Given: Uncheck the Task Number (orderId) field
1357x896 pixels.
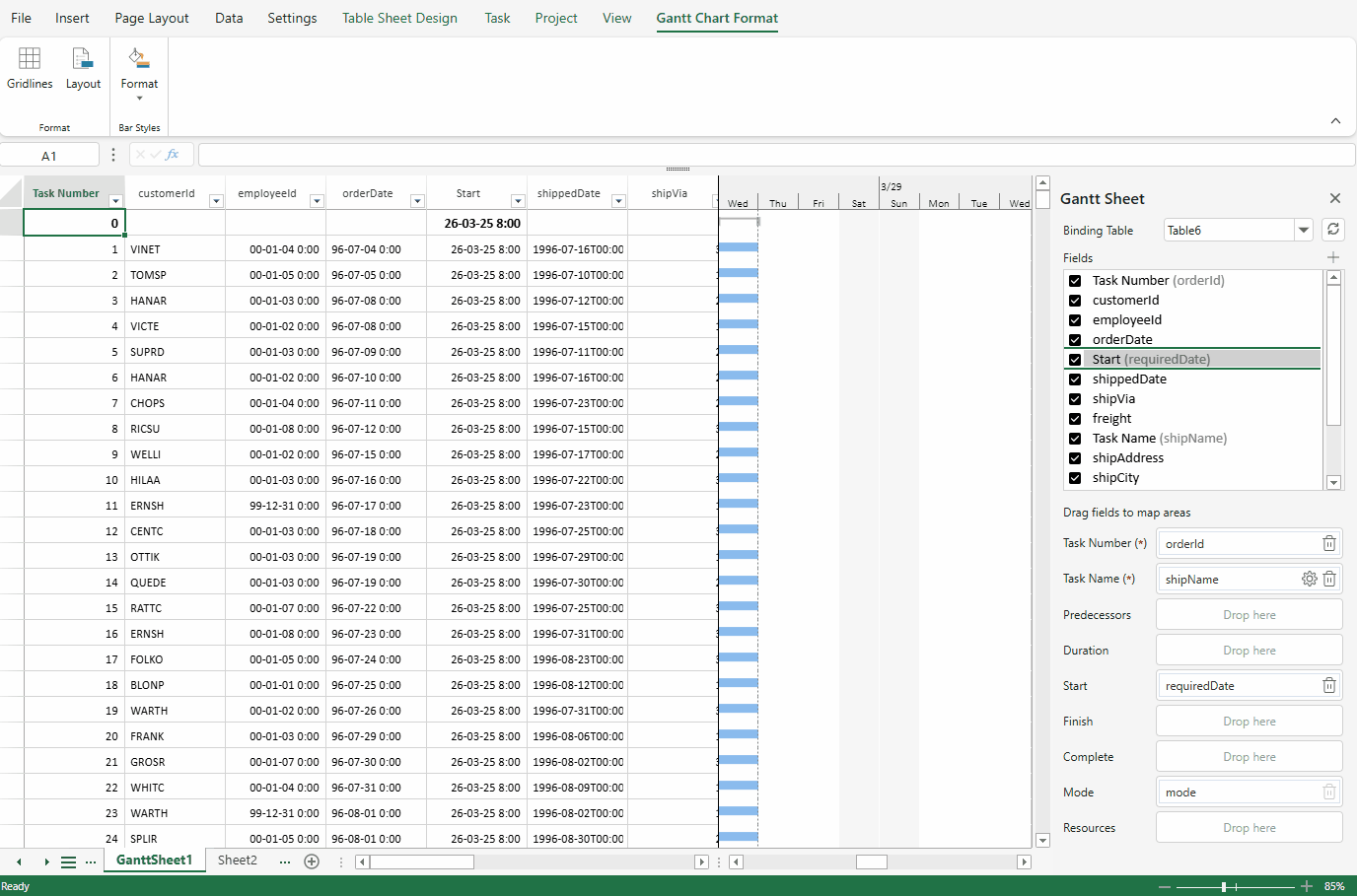Looking at the screenshot, I should [1075, 281].
